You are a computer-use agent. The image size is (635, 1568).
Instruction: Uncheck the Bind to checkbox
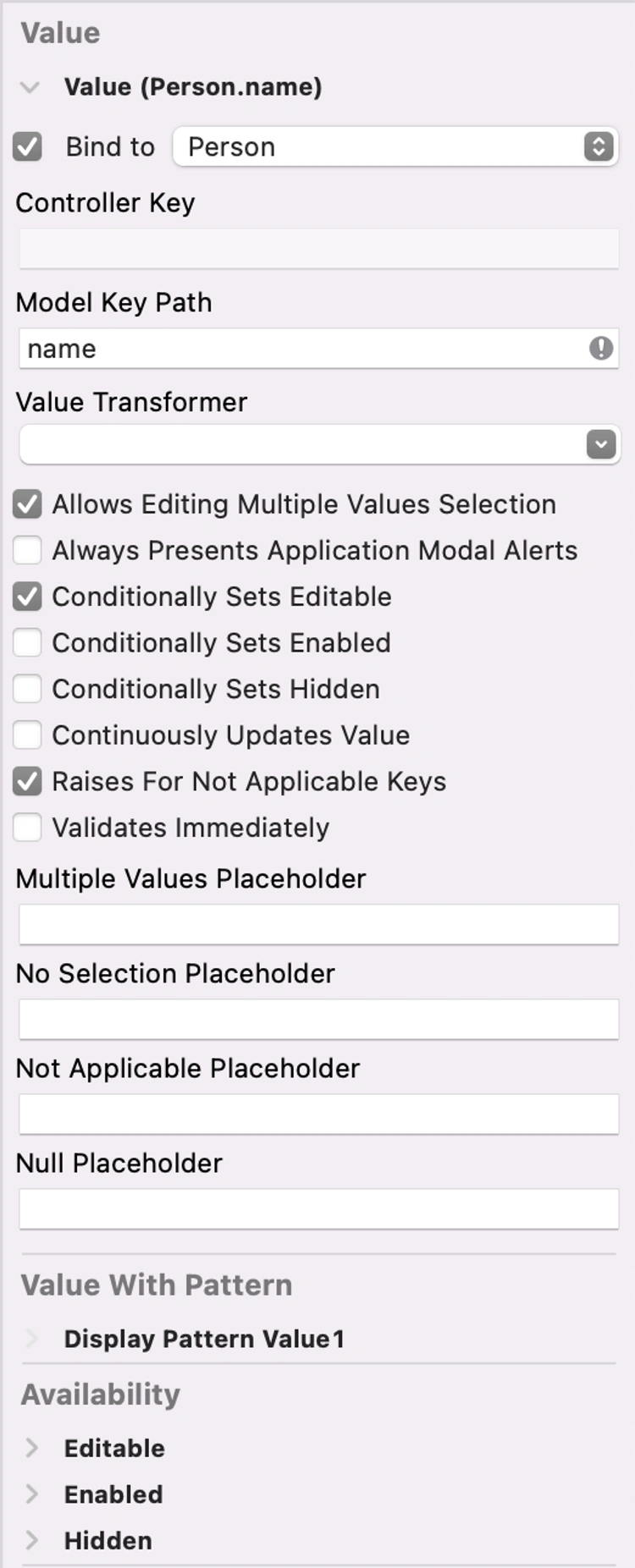pyautogui.click(x=27, y=146)
